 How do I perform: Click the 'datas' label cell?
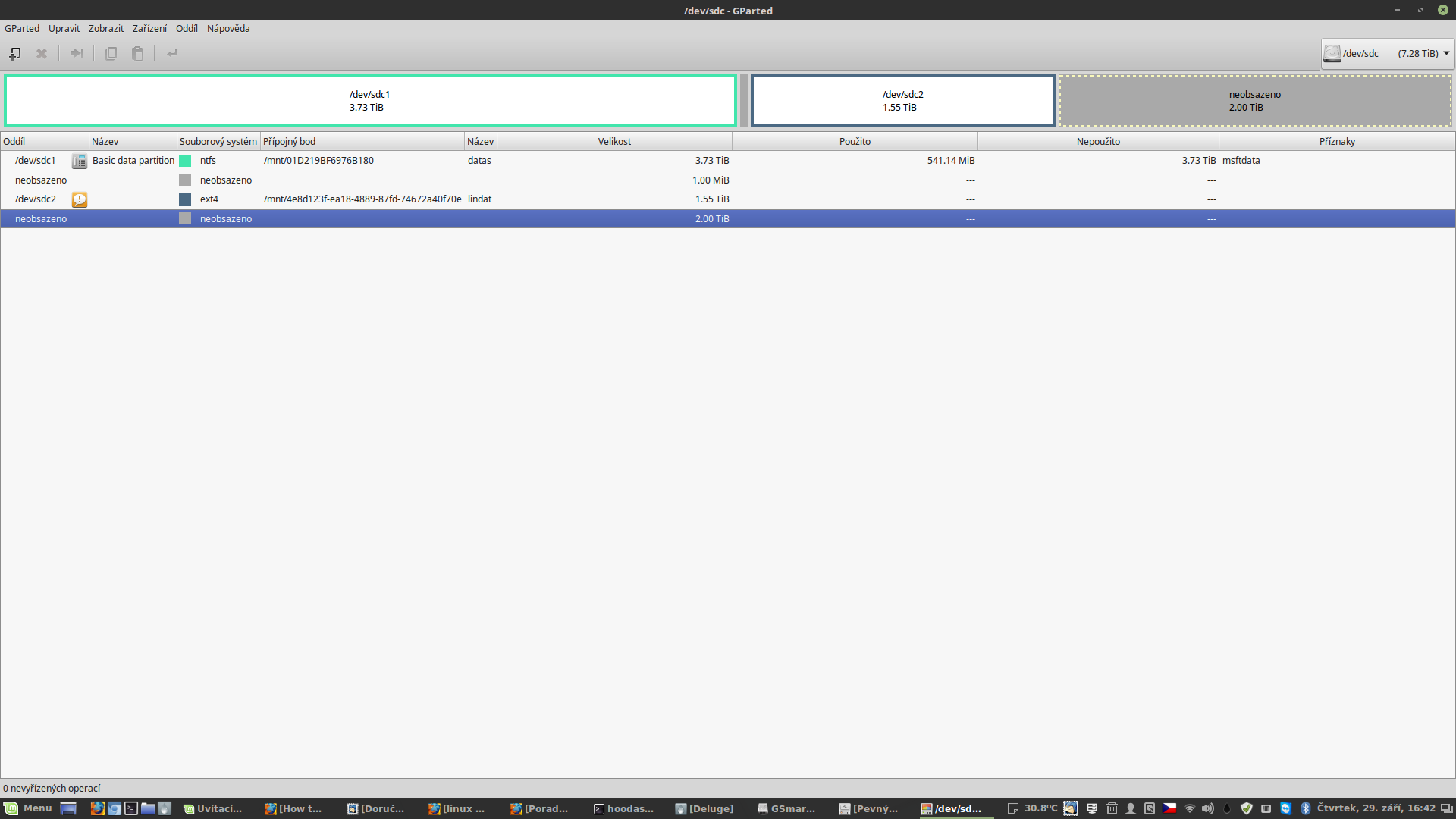click(x=479, y=161)
